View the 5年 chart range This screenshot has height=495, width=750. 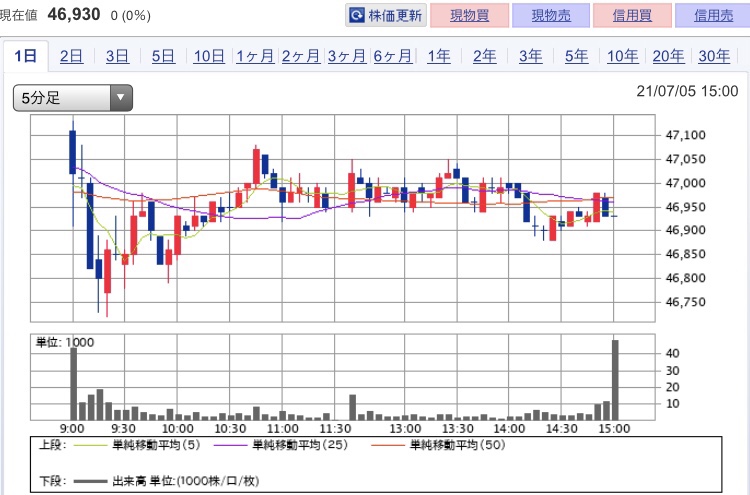[576, 56]
